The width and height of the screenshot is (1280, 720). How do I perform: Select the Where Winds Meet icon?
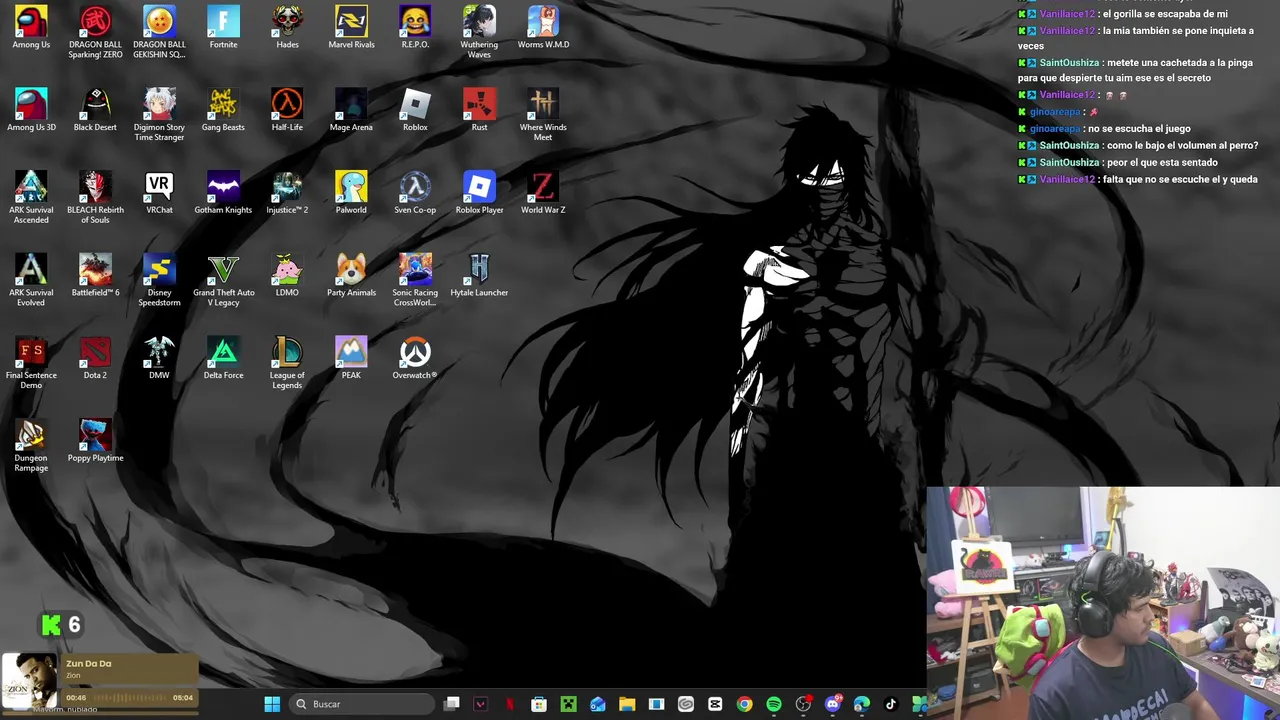click(x=543, y=115)
